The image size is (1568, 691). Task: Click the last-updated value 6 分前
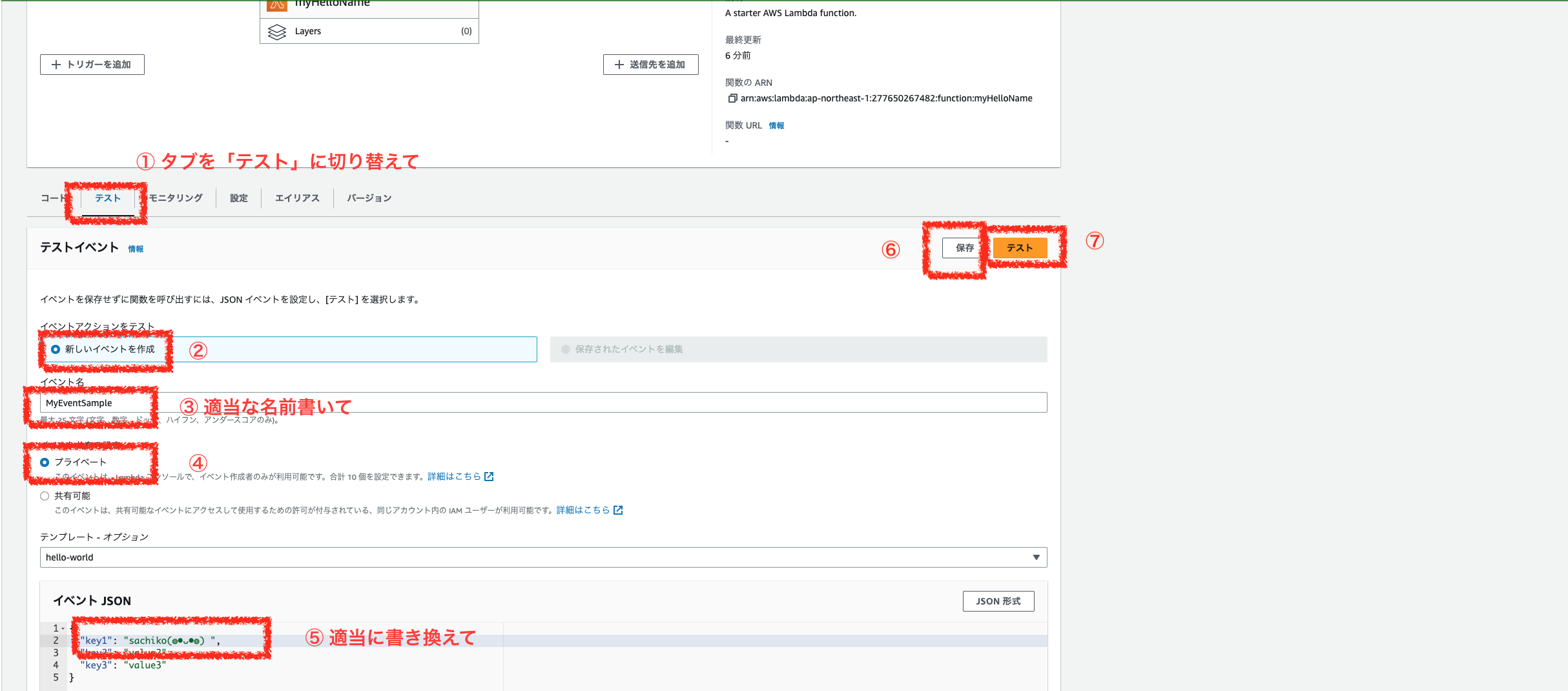click(x=738, y=56)
